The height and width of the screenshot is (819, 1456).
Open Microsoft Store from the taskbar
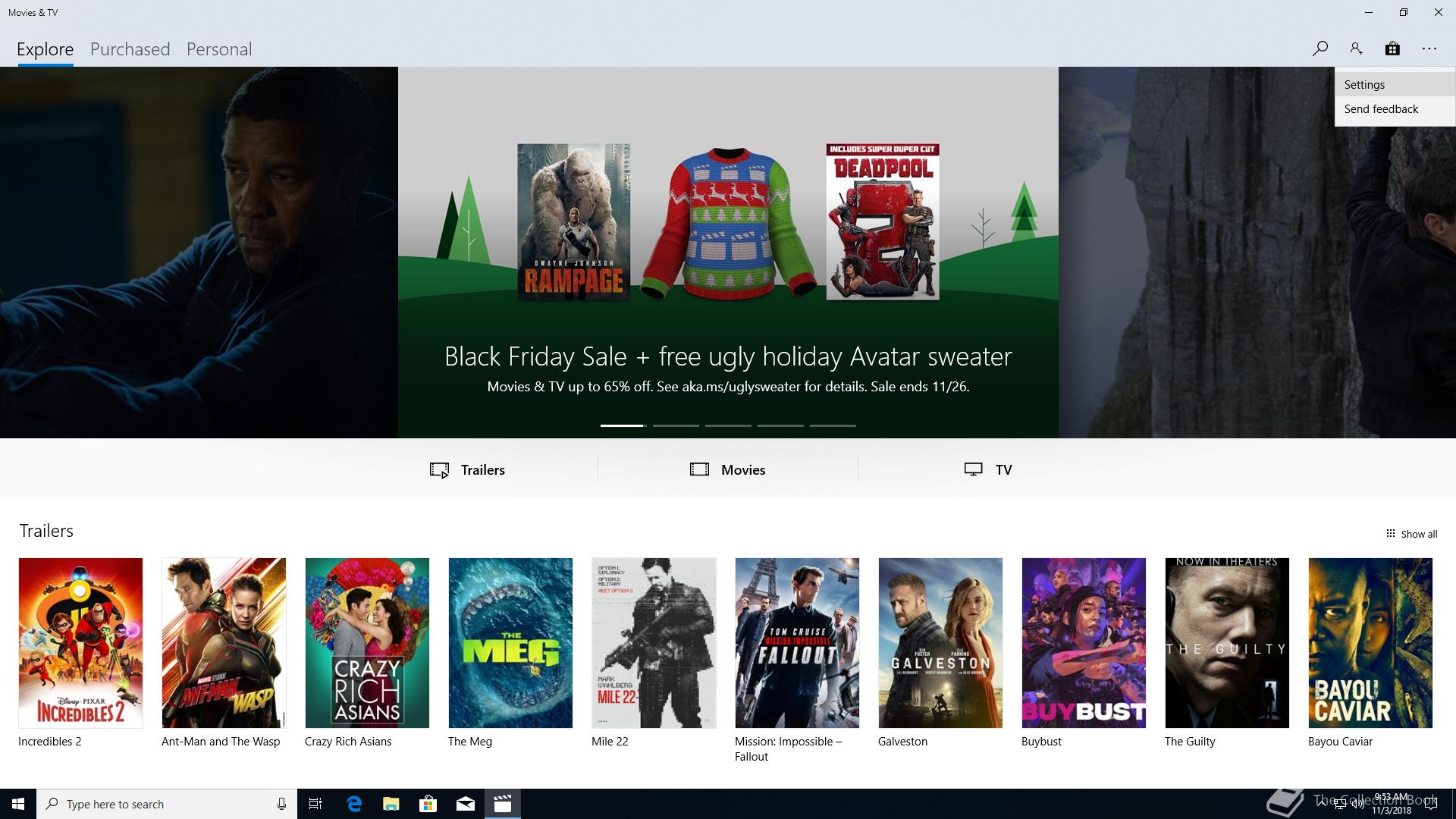click(x=428, y=804)
